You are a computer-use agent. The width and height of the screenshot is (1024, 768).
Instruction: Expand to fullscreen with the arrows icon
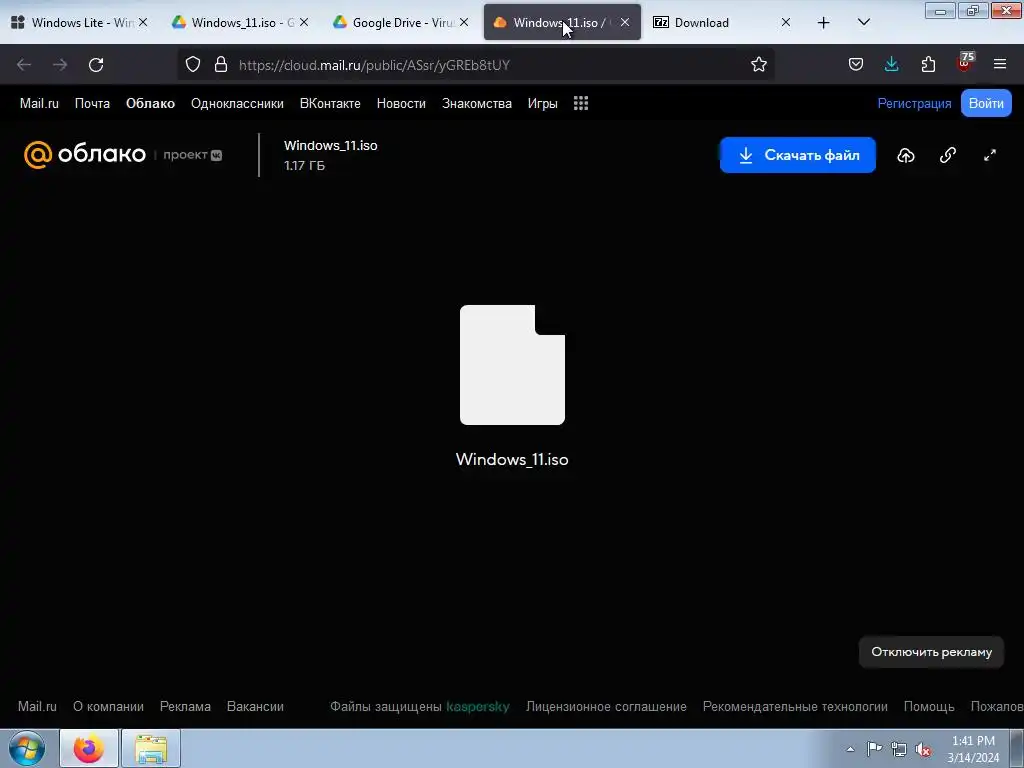(990, 155)
